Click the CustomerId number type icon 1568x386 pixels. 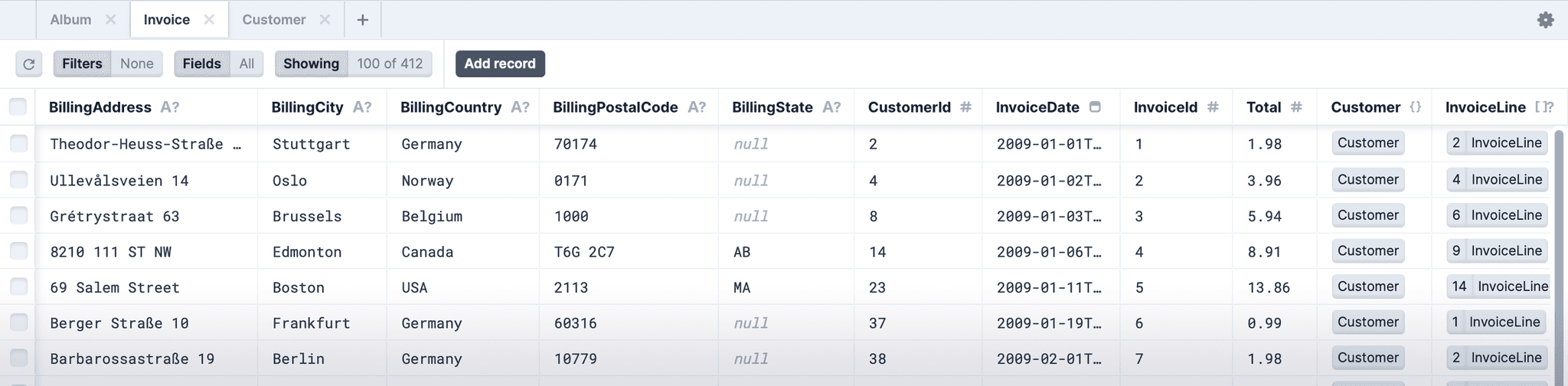pyautogui.click(x=966, y=107)
